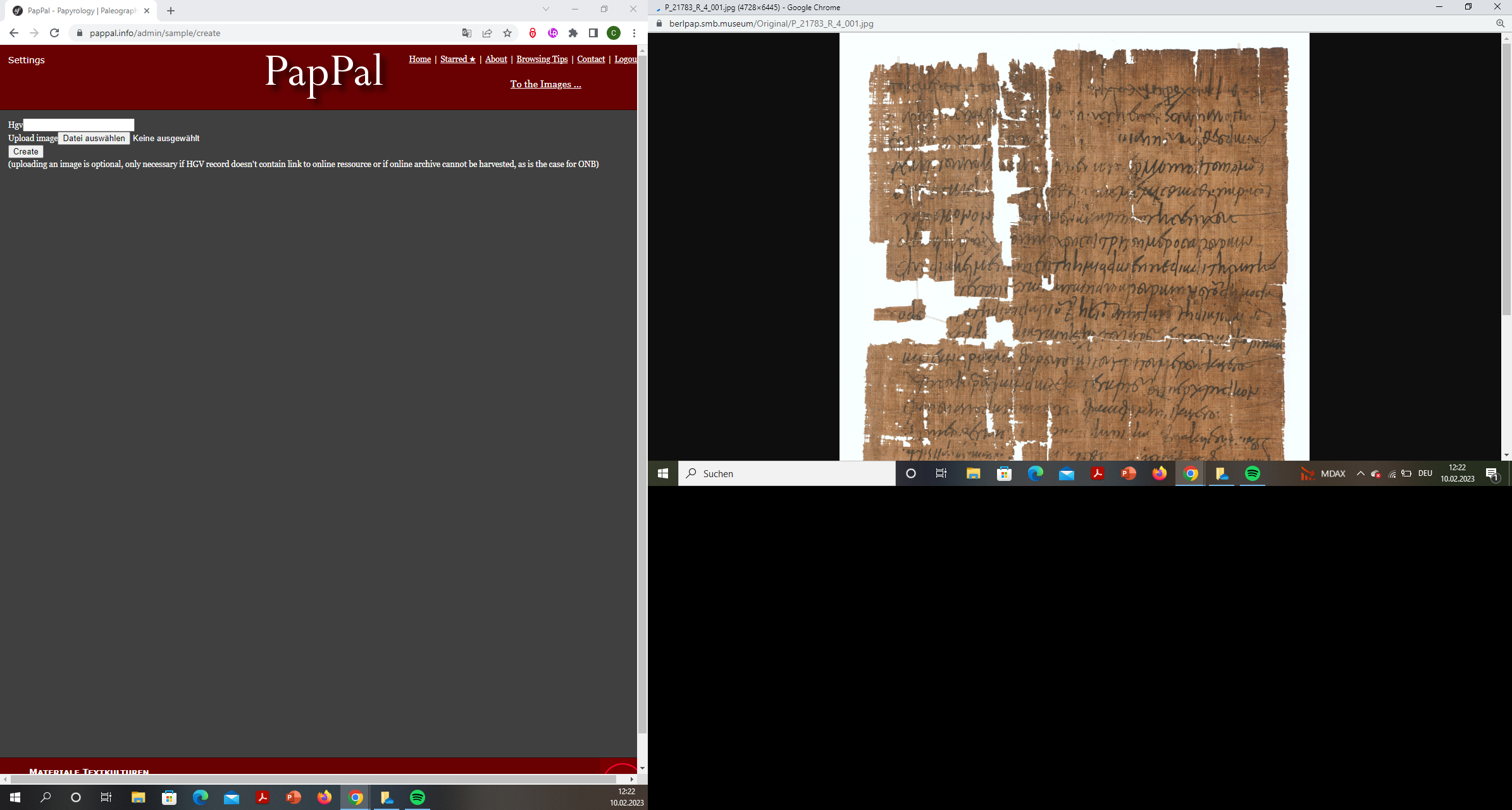This screenshot has width=1512, height=810.
Task: Open Settings in PapPal header
Action: click(27, 60)
